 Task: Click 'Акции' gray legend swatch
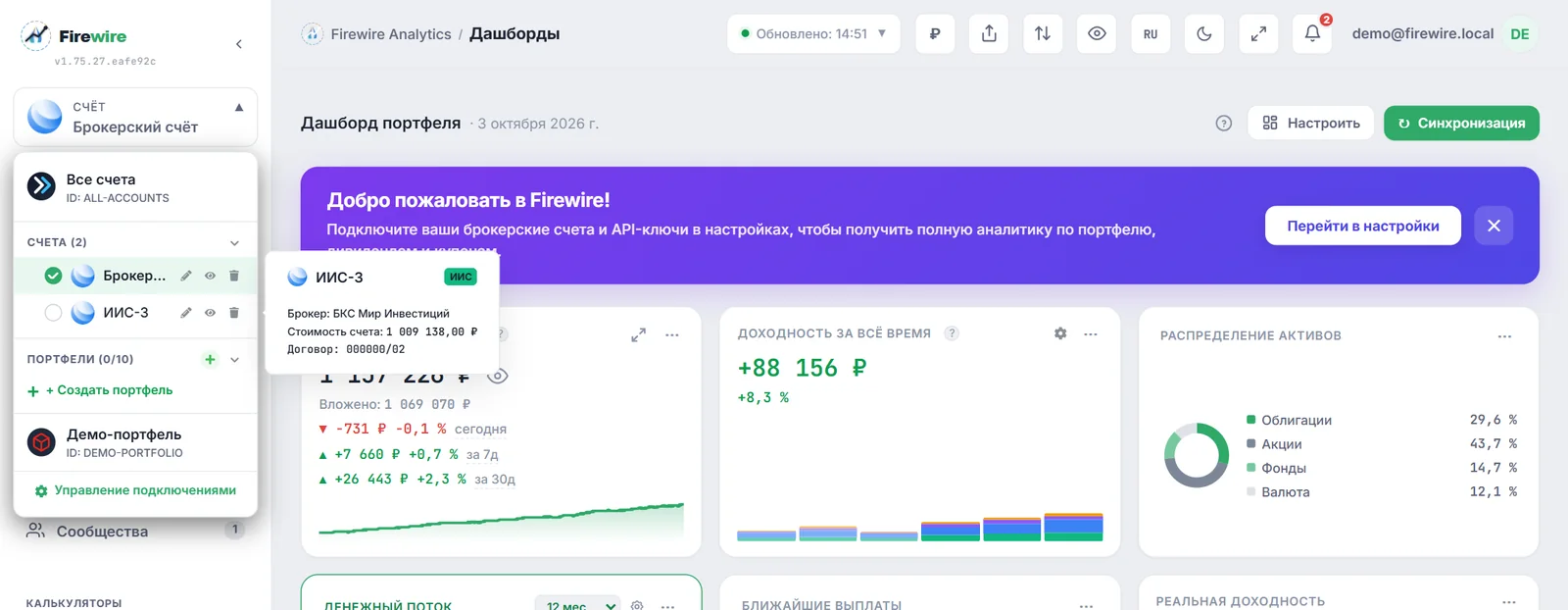pyautogui.click(x=1250, y=443)
